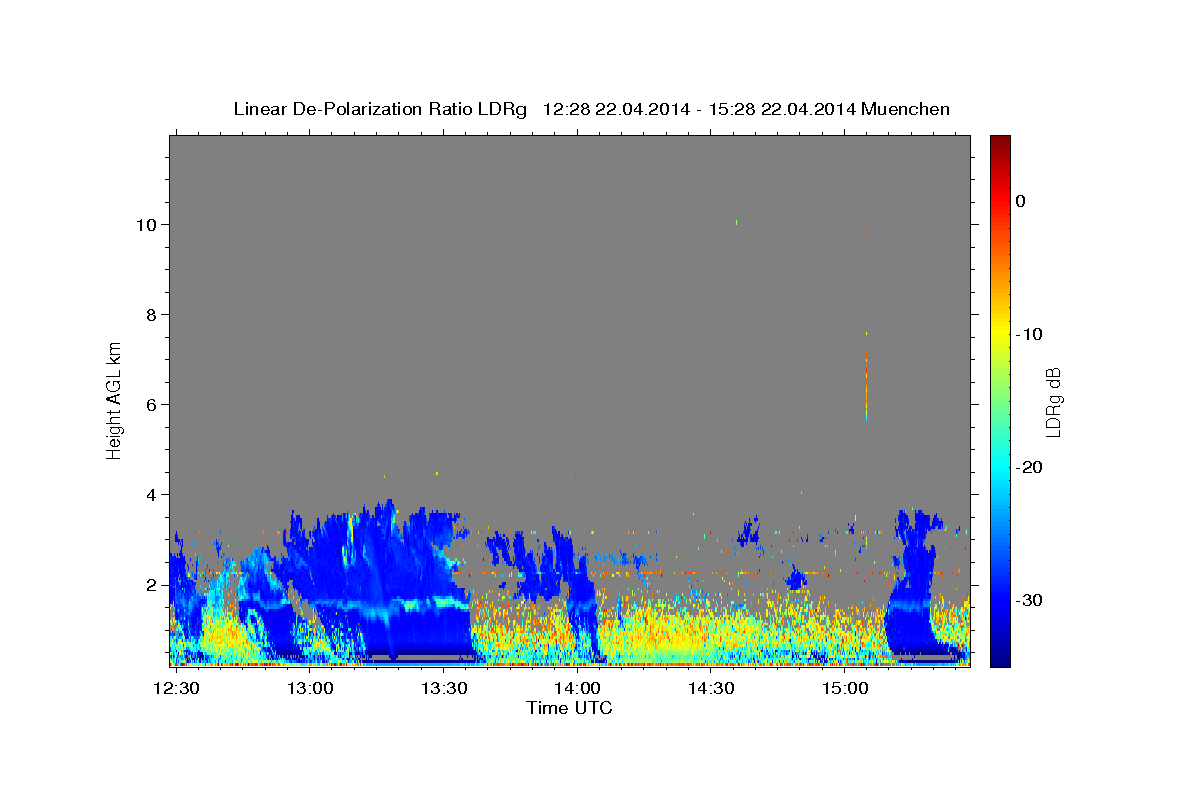The height and width of the screenshot is (800, 1200).
Task: Click the dark red top of the colorbar
Action: (1000, 143)
